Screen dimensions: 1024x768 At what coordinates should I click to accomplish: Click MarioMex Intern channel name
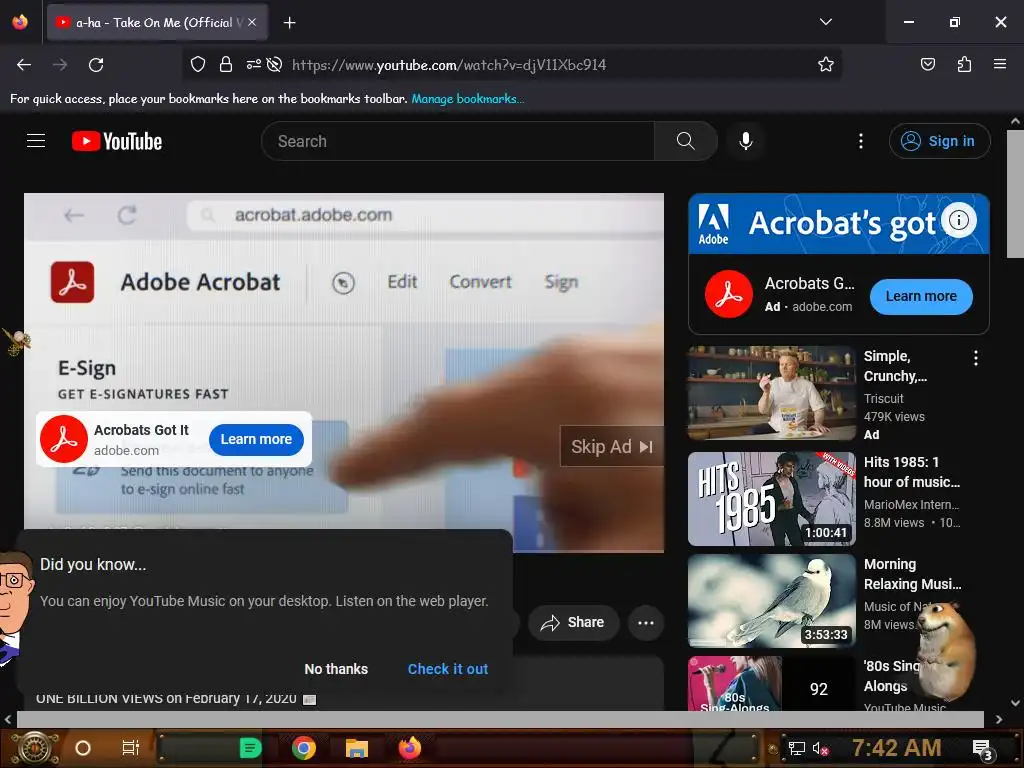(x=912, y=505)
